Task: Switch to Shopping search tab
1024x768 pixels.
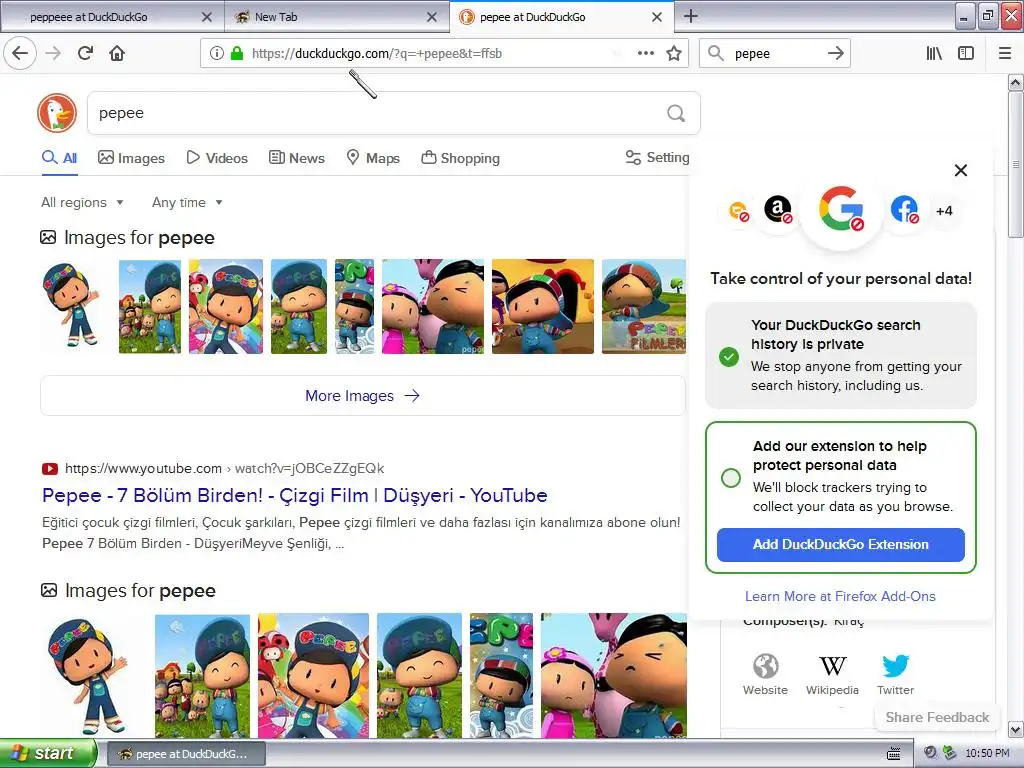Action: tap(460, 158)
